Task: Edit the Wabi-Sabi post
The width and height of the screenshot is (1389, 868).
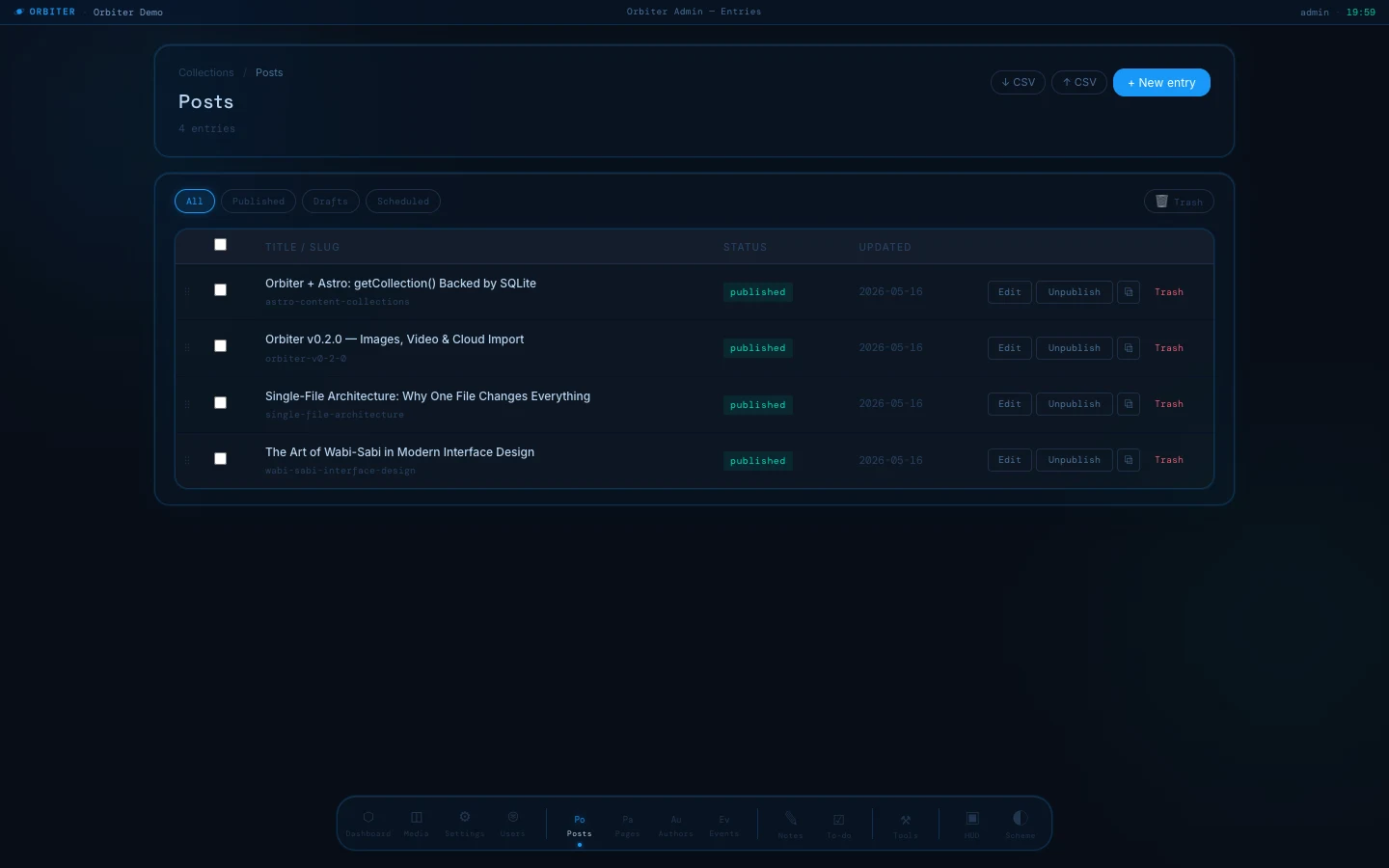Action: 1010,460
